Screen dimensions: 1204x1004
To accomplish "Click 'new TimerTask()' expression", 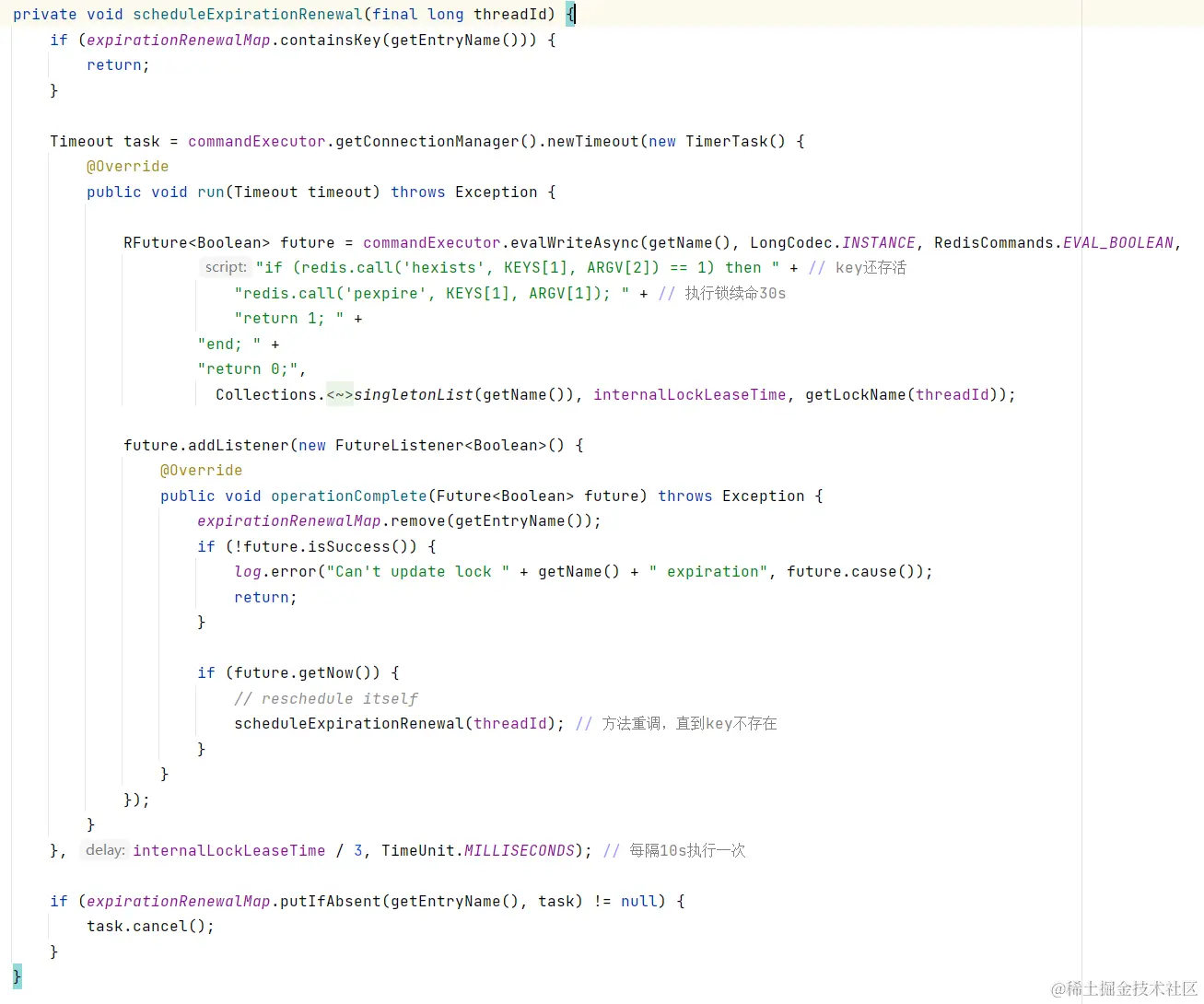I will click(718, 142).
